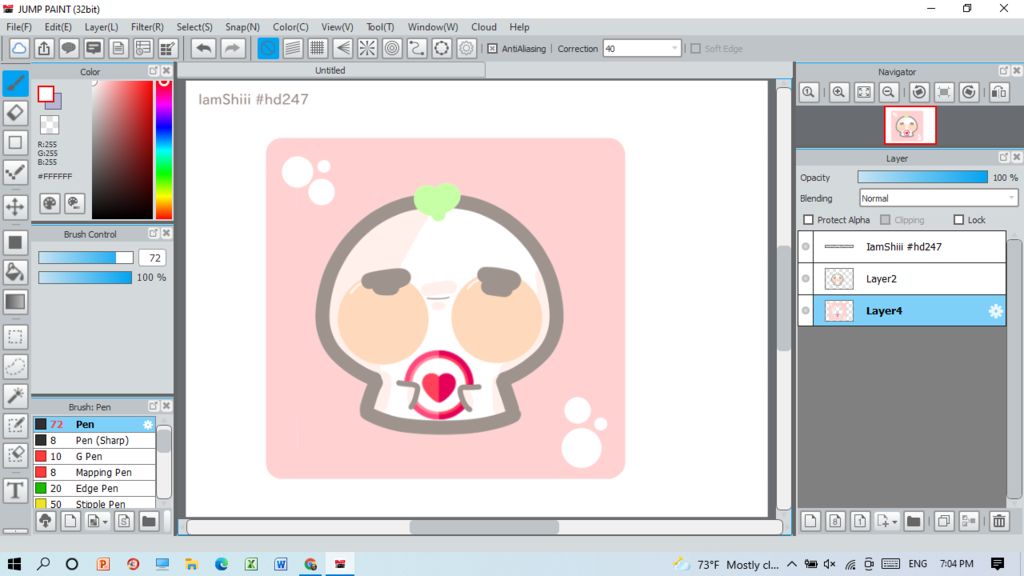Flip the canvas view in Navigator
This screenshot has height=576, width=1024.
(x=999, y=92)
